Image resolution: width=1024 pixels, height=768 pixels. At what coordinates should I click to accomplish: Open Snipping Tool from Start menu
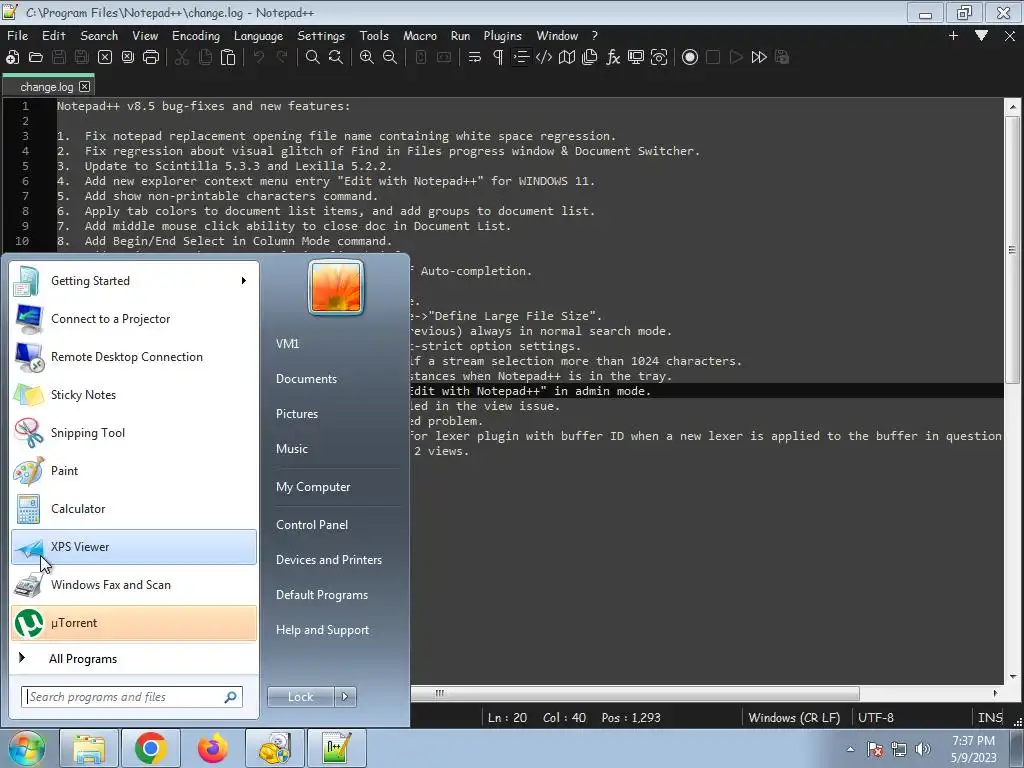(134, 433)
